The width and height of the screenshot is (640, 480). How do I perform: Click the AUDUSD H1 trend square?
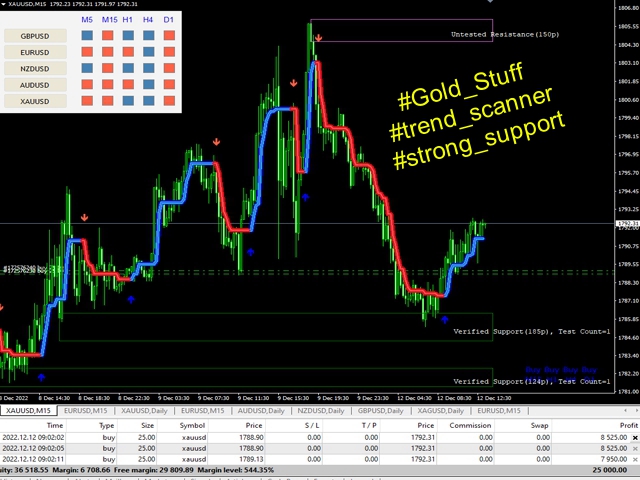128,84
